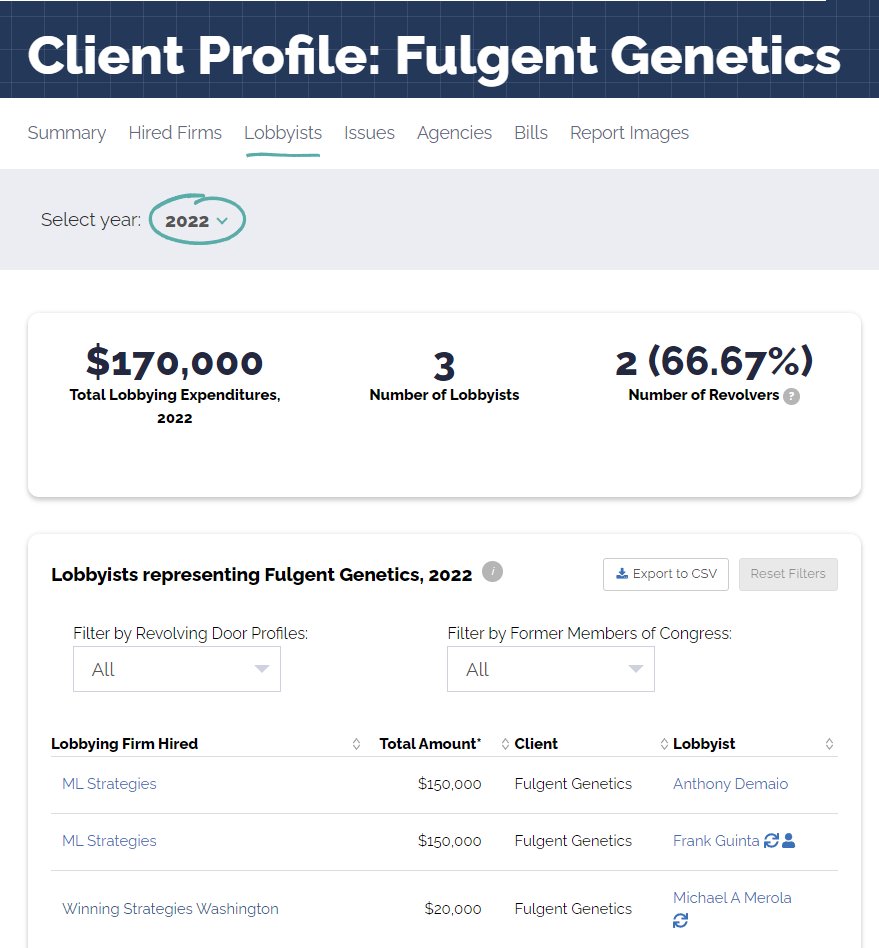Image resolution: width=879 pixels, height=948 pixels.
Task: Expand the Former Members of Congress filter
Action: click(551, 669)
